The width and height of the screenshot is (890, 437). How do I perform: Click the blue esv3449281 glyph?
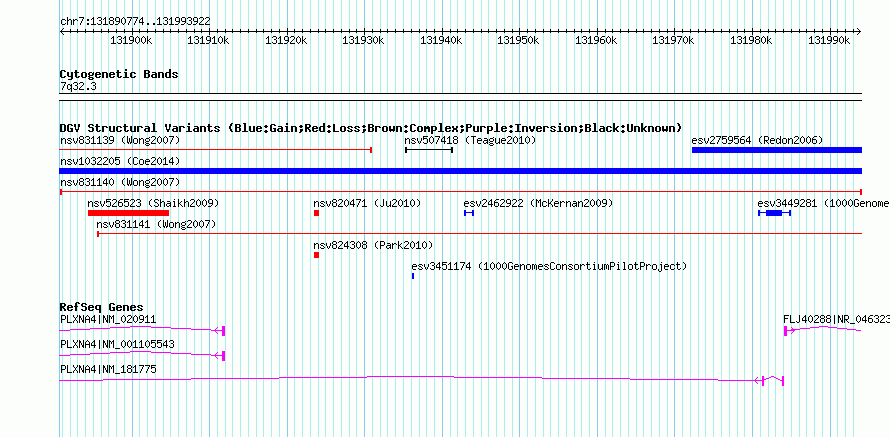774,213
